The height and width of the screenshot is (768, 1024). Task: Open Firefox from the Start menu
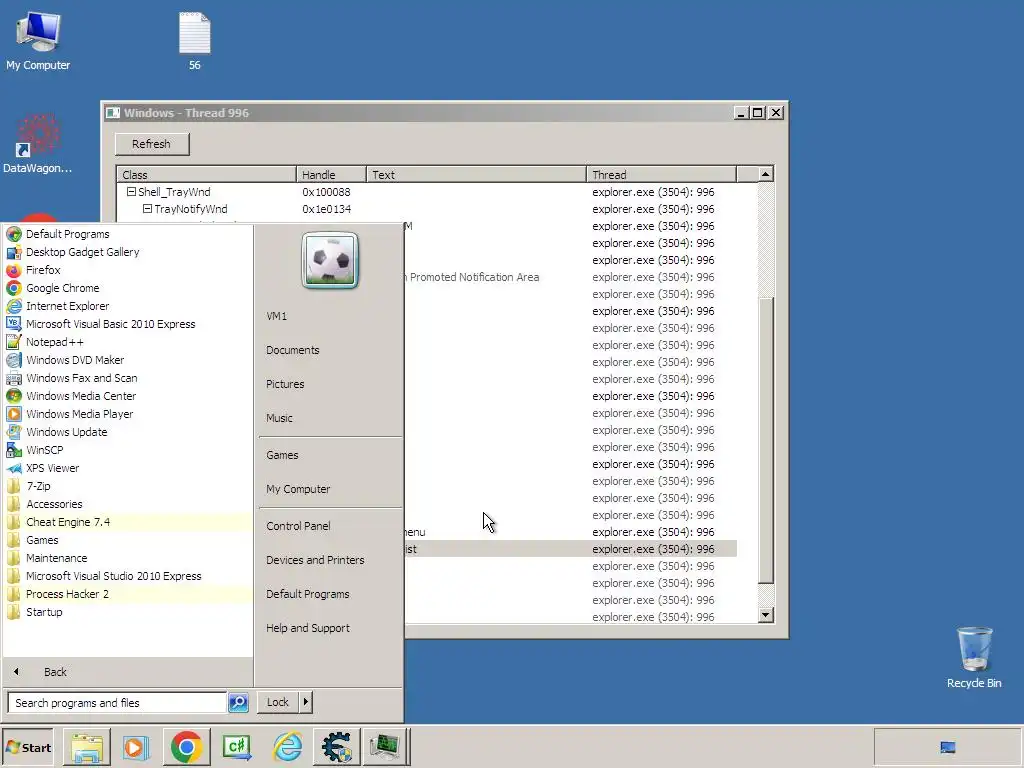coord(43,270)
